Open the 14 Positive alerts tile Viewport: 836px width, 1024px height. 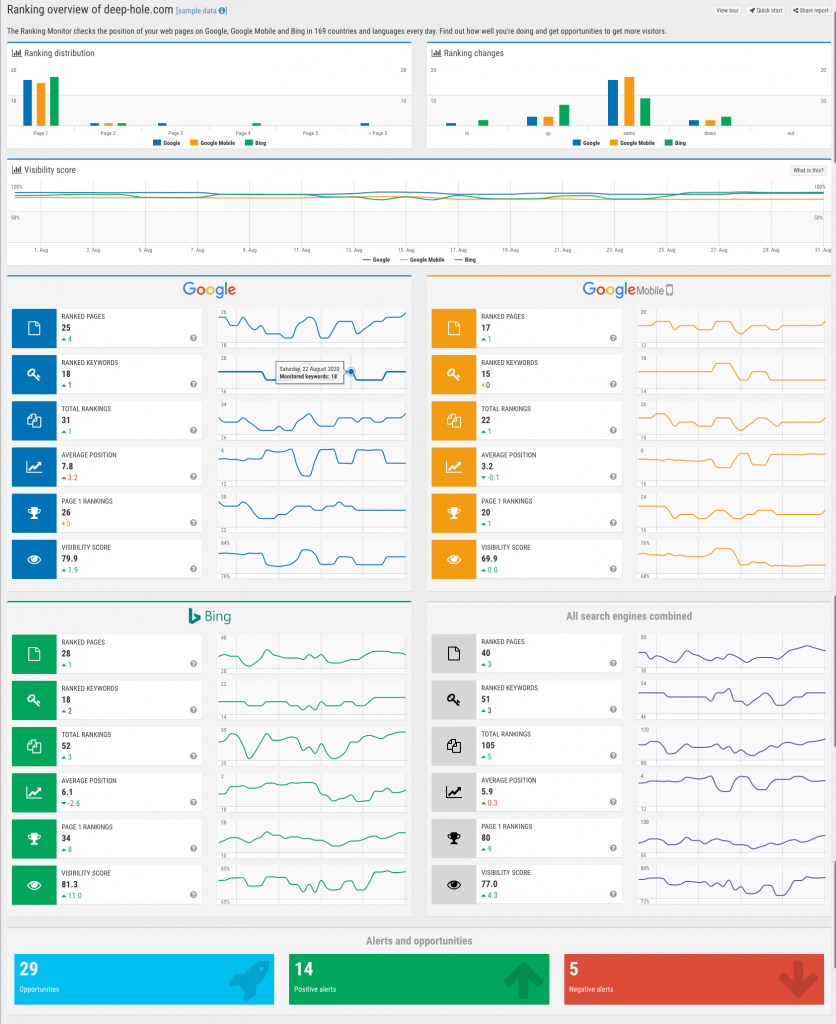[x=419, y=980]
